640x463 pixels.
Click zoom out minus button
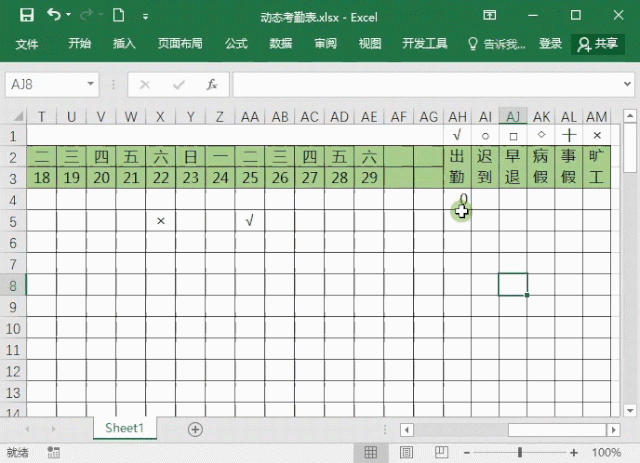(467, 452)
